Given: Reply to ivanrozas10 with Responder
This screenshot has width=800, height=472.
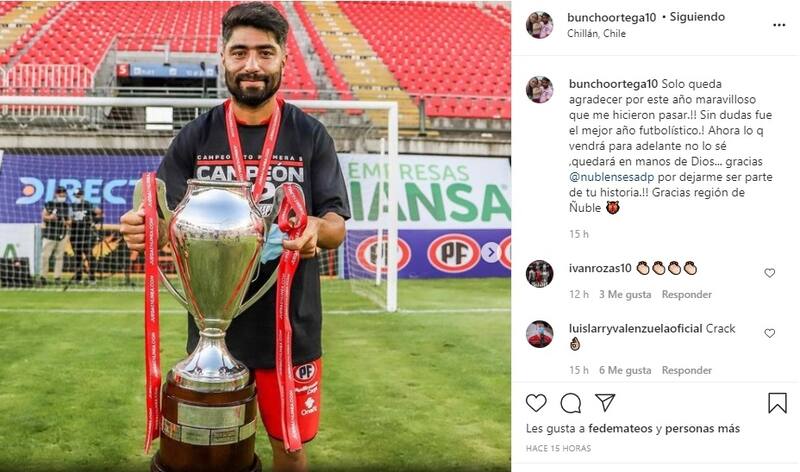Looking at the screenshot, I should (x=686, y=294).
